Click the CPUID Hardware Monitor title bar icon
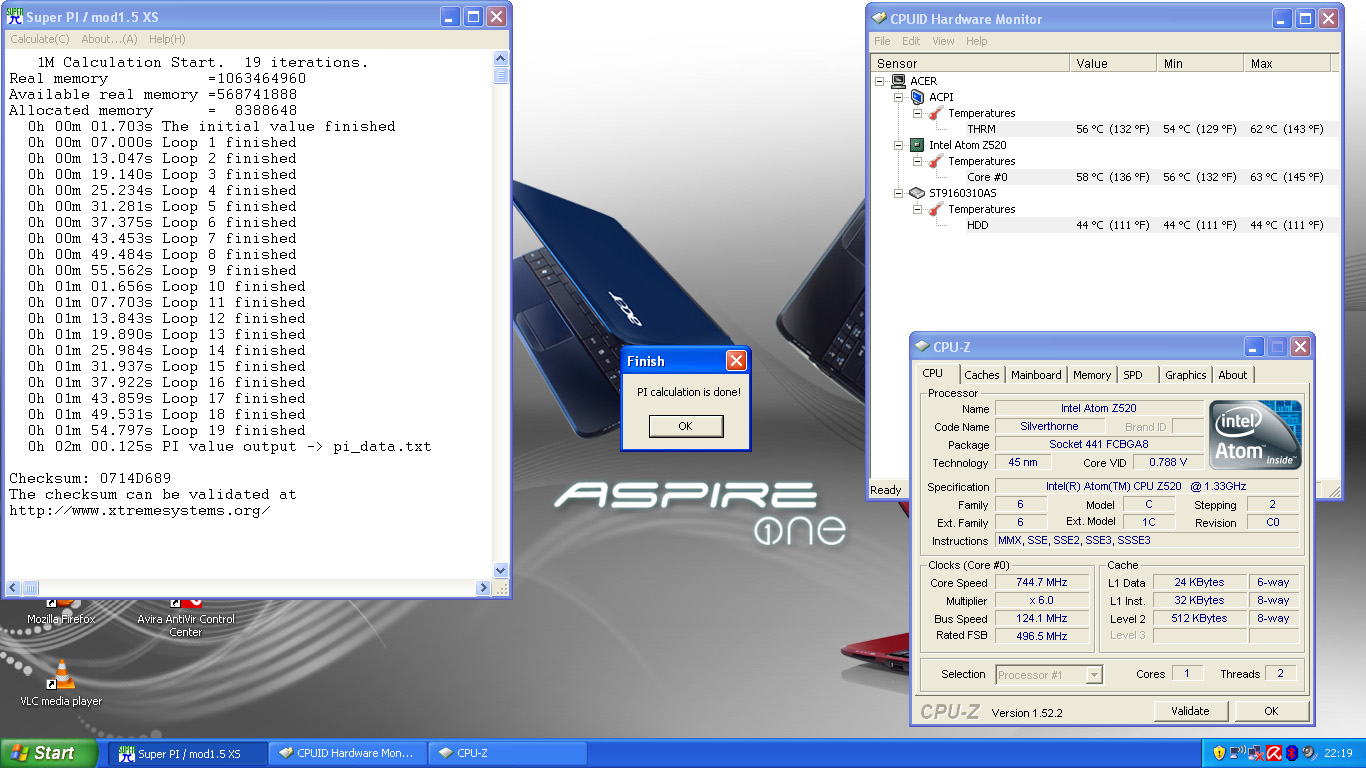This screenshot has height=768, width=1366. [879, 19]
